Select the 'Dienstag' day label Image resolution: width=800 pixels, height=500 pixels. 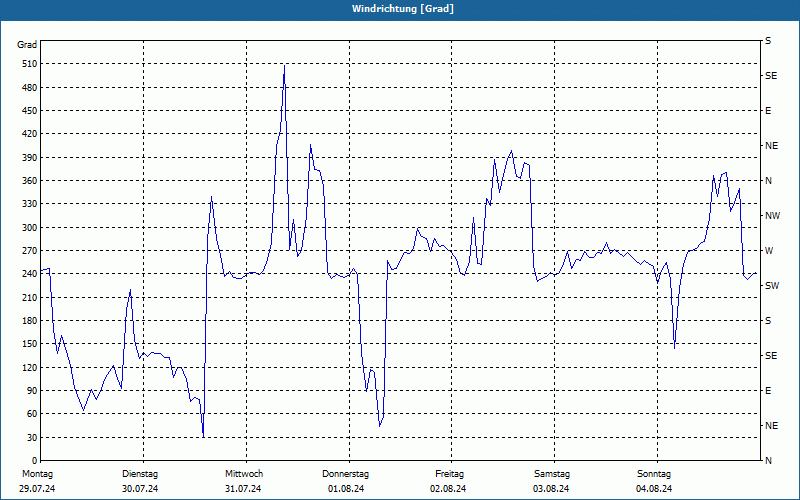pos(140,474)
